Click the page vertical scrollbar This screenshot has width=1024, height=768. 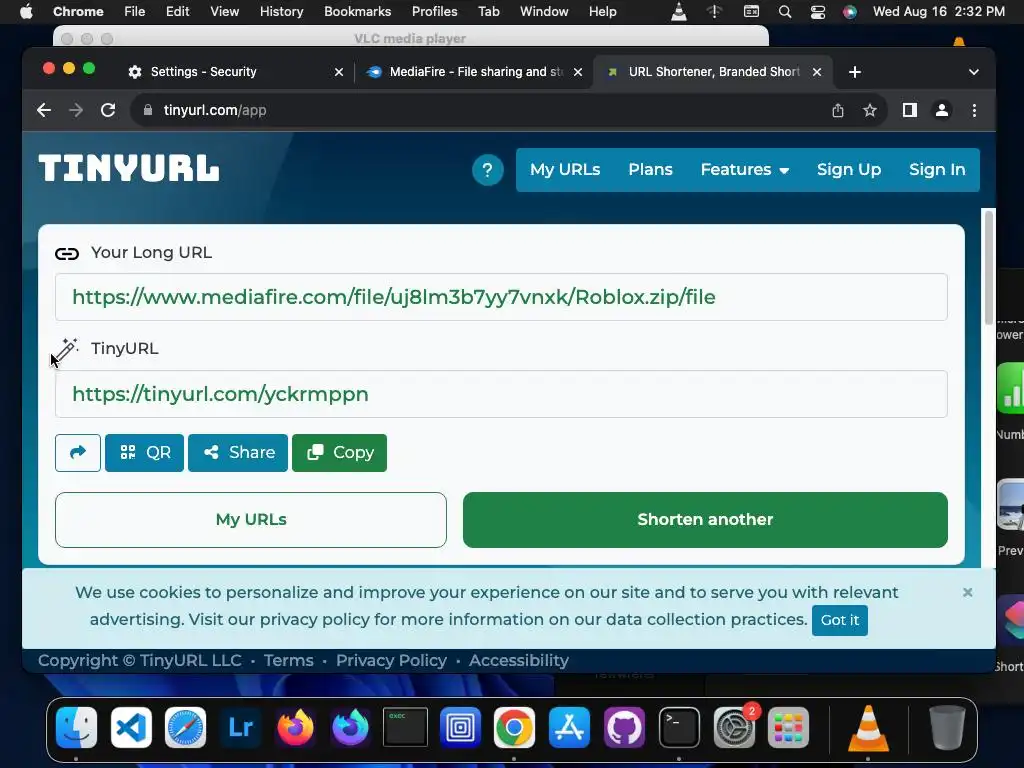pos(989,268)
